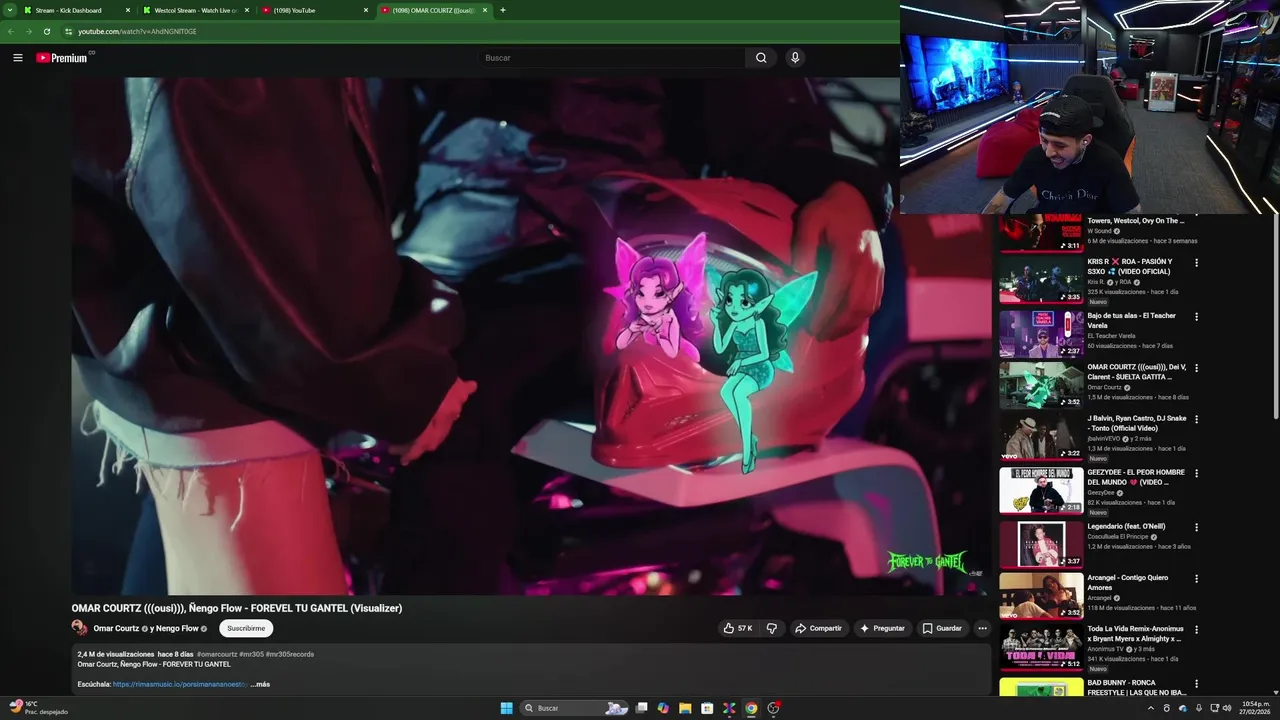This screenshot has width=1280, height=720.
Task: Follow the rimasmusic.lnk.to Escúchala link
Action: (x=180, y=684)
